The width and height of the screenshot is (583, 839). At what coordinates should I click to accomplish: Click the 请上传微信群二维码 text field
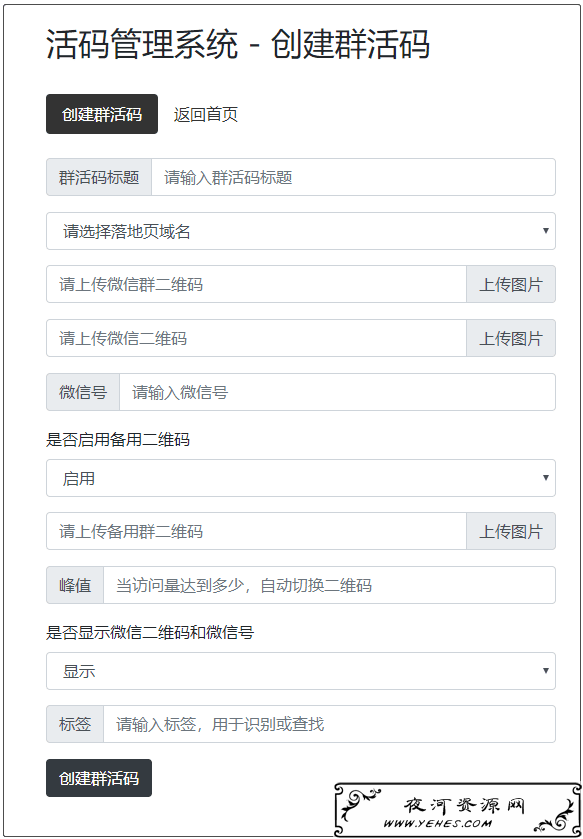point(256,284)
